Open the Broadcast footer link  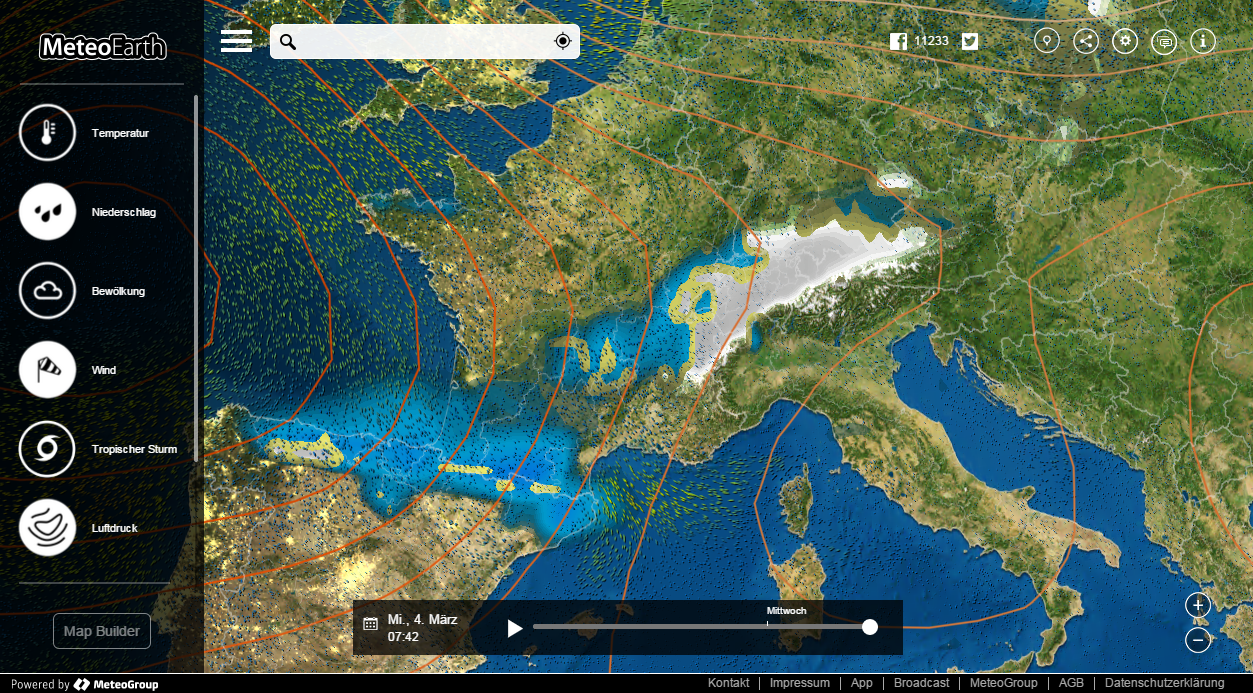(921, 683)
